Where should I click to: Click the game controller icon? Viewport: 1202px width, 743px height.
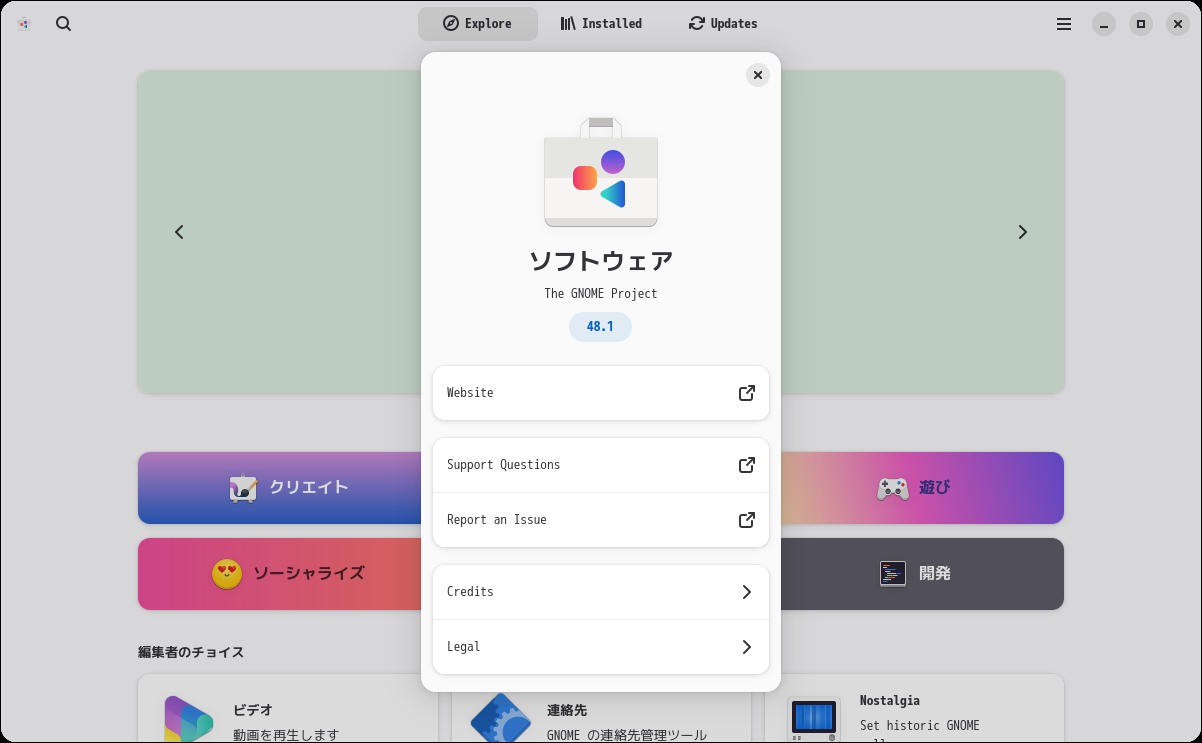[893, 488]
